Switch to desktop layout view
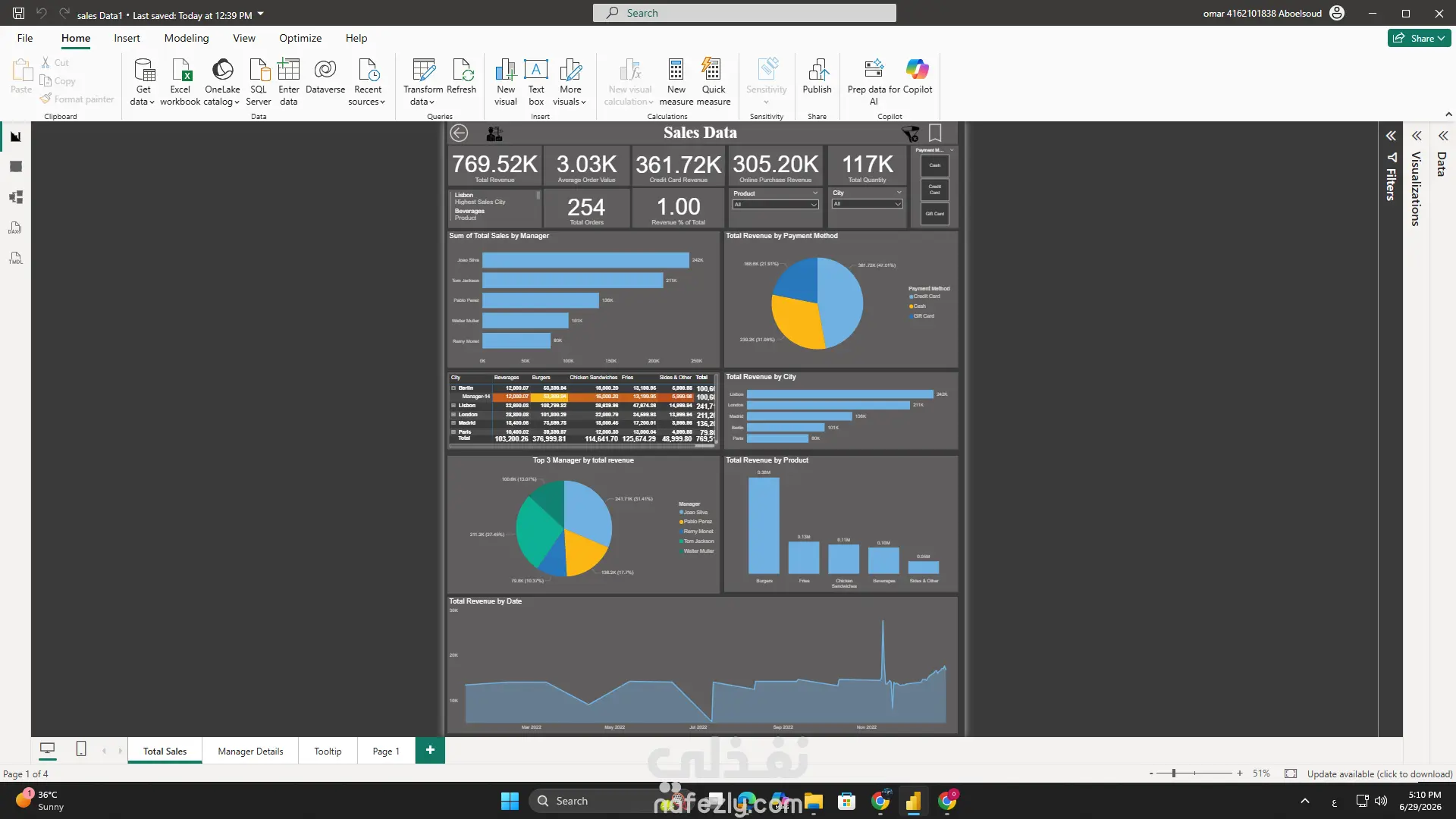Viewport: 1456px width, 819px height. 47,749
